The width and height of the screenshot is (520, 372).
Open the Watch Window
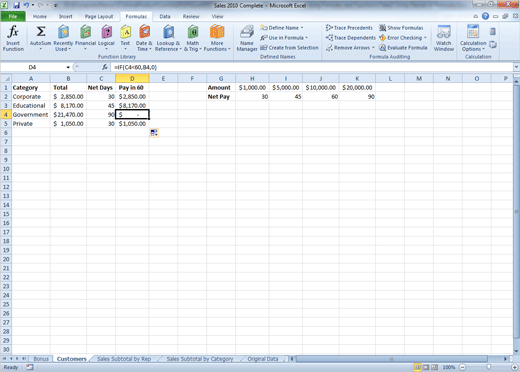[444, 38]
